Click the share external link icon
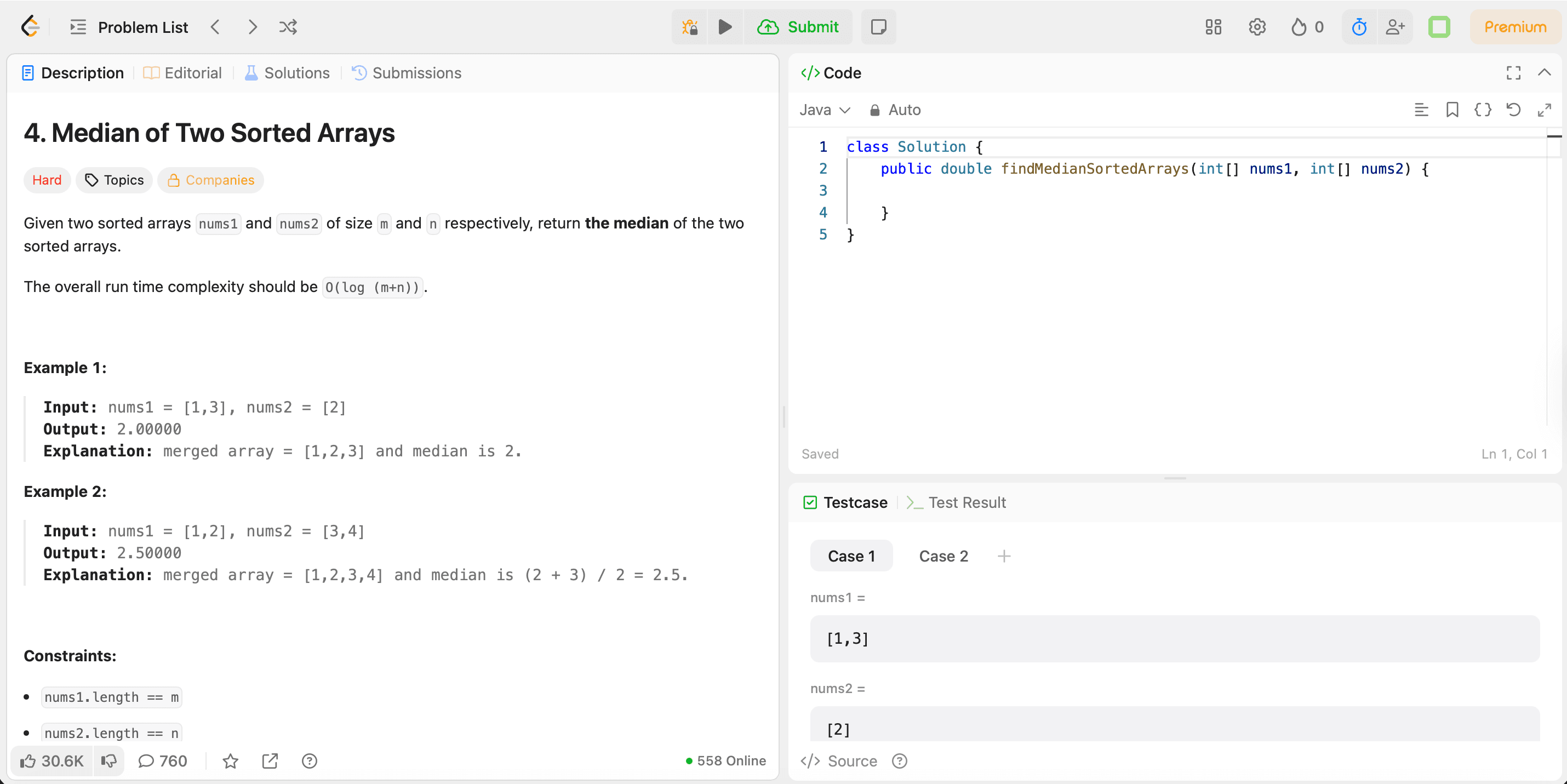The width and height of the screenshot is (1567, 784). 270,761
